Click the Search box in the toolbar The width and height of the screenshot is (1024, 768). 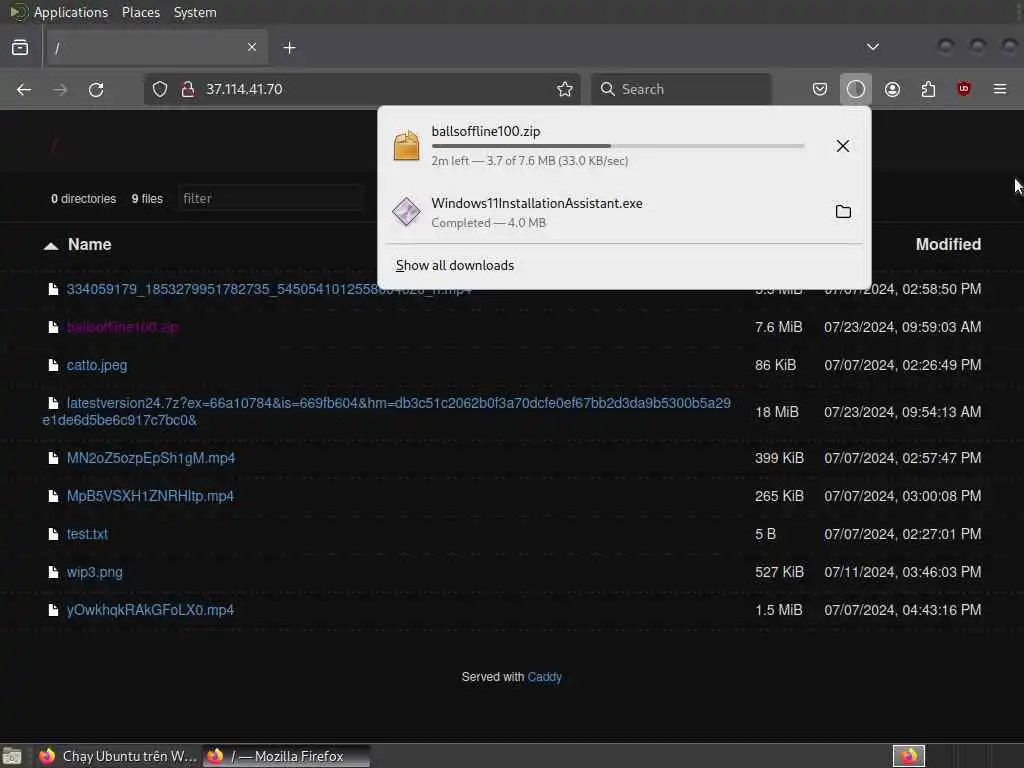(680, 89)
